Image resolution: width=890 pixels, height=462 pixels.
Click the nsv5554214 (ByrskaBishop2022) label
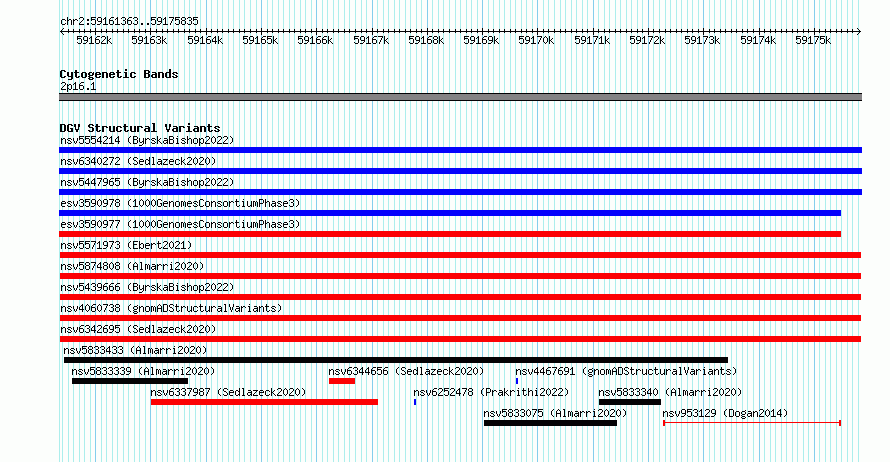coord(147,140)
